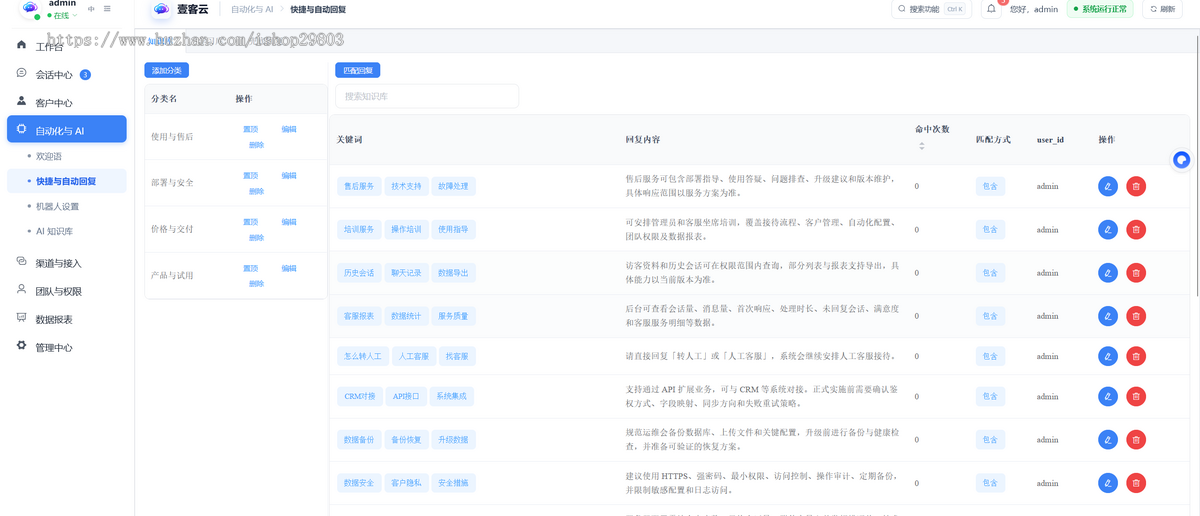This screenshot has height=516, width=1200.
Task: Click the 服务质量 keyword tag
Action: tap(453, 316)
